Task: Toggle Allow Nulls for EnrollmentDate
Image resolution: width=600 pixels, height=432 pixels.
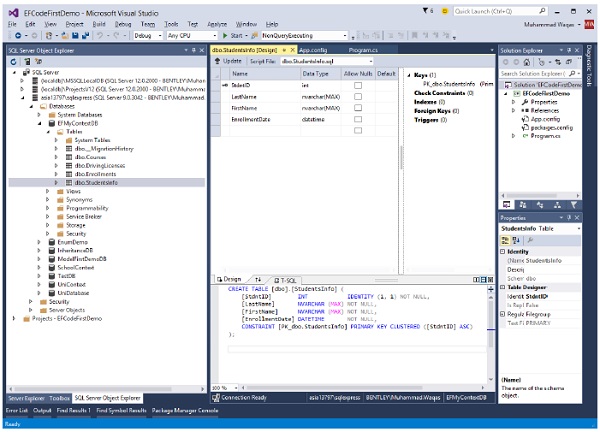Action: (358, 119)
